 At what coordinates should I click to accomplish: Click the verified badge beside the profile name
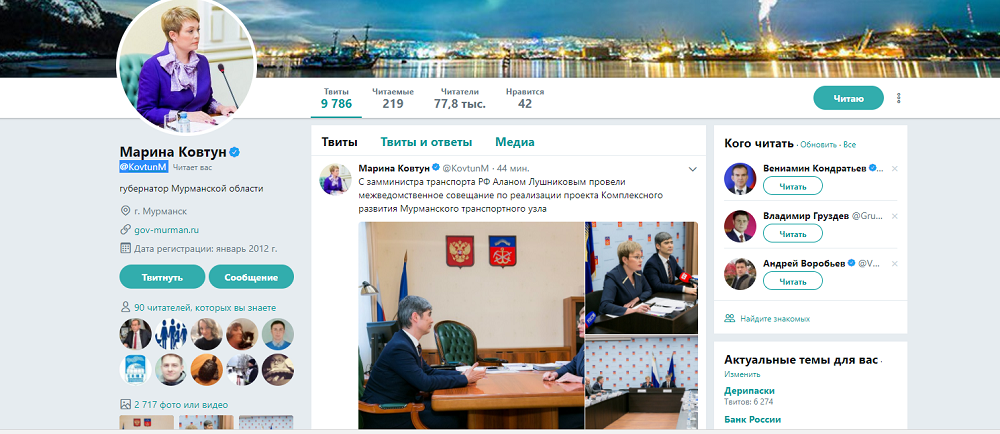(235, 152)
